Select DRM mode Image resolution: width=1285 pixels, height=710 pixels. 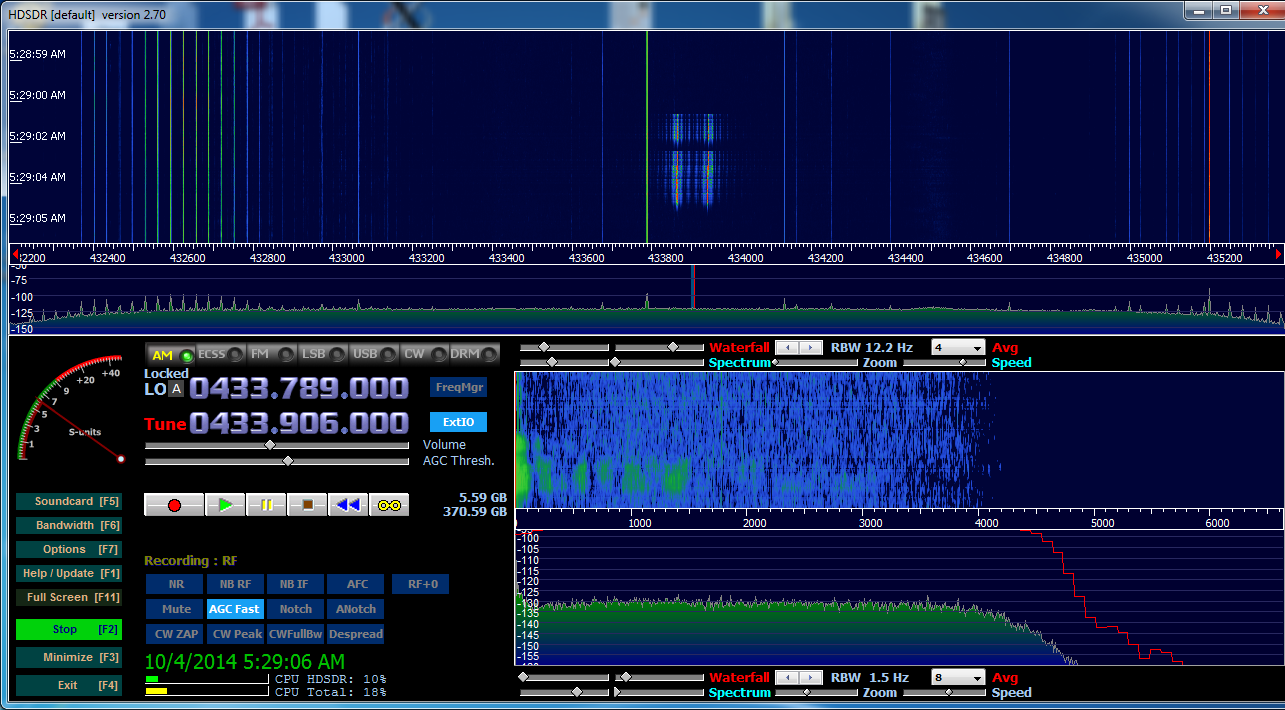tap(475, 355)
